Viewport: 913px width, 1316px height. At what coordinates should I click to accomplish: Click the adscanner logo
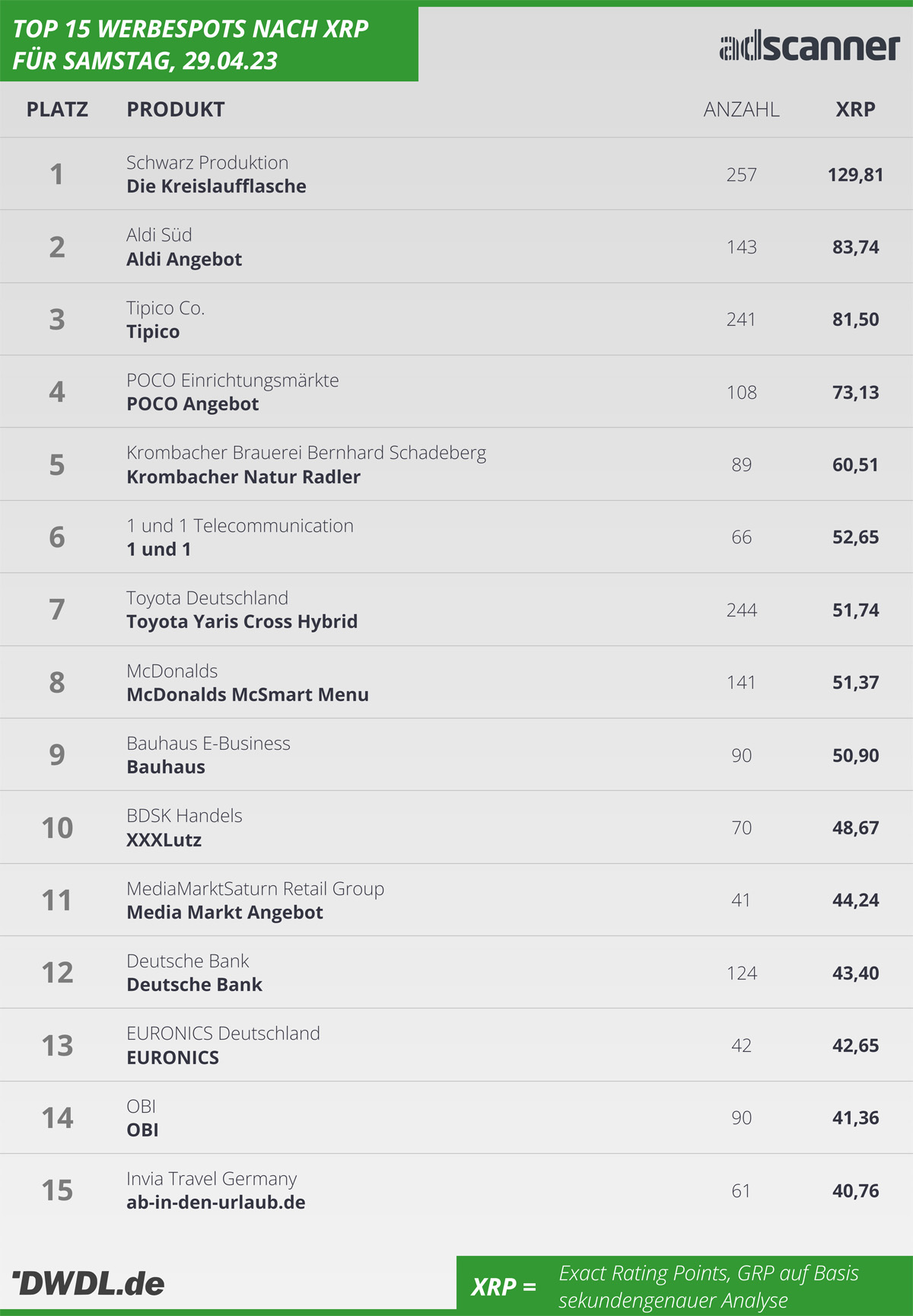point(810,46)
